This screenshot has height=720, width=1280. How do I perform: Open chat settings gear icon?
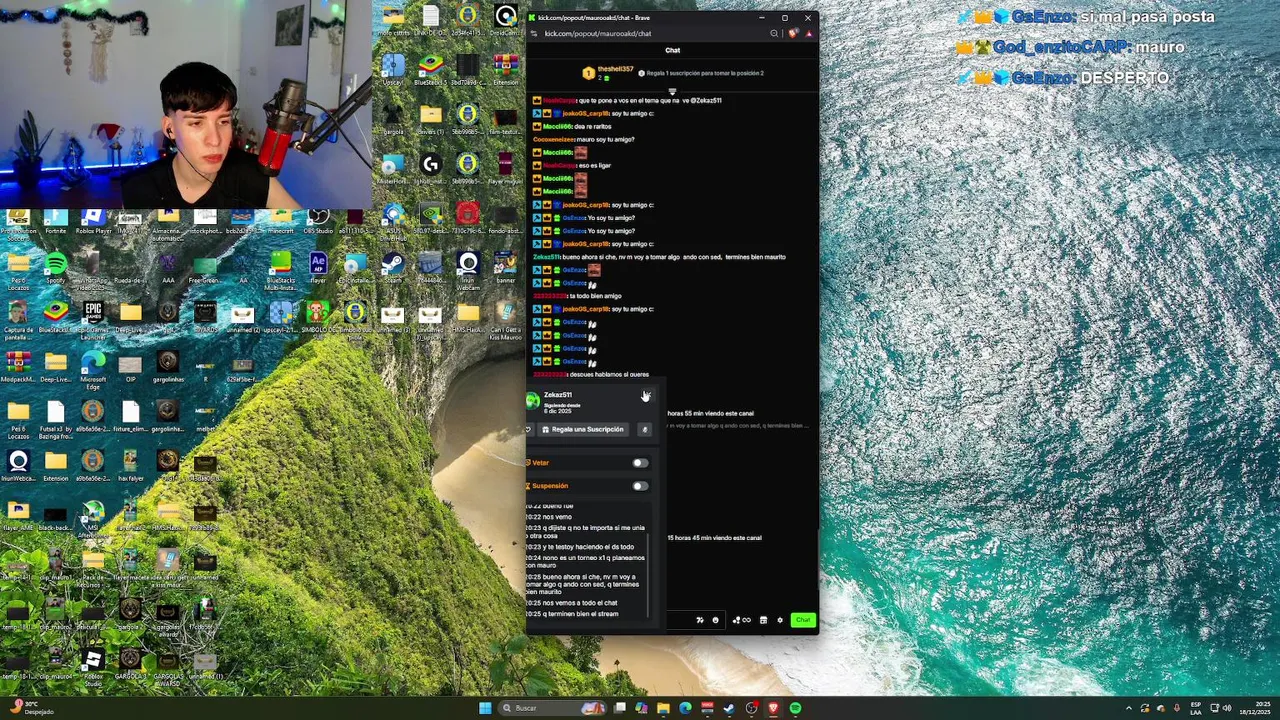point(780,620)
